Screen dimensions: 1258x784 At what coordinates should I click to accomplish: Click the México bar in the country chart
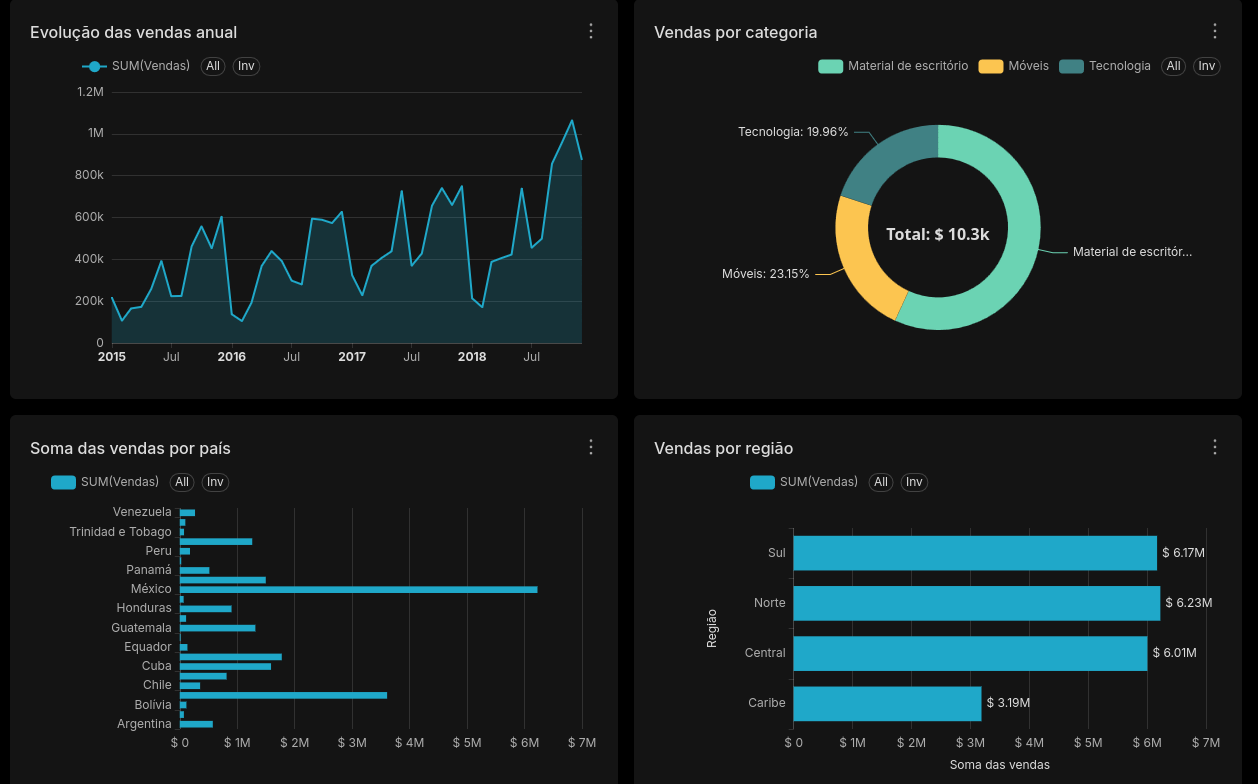tap(358, 589)
